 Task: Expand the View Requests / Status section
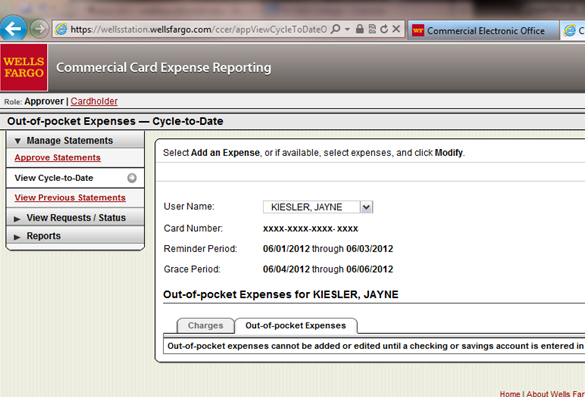pyautogui.click(x=75, y=218)
